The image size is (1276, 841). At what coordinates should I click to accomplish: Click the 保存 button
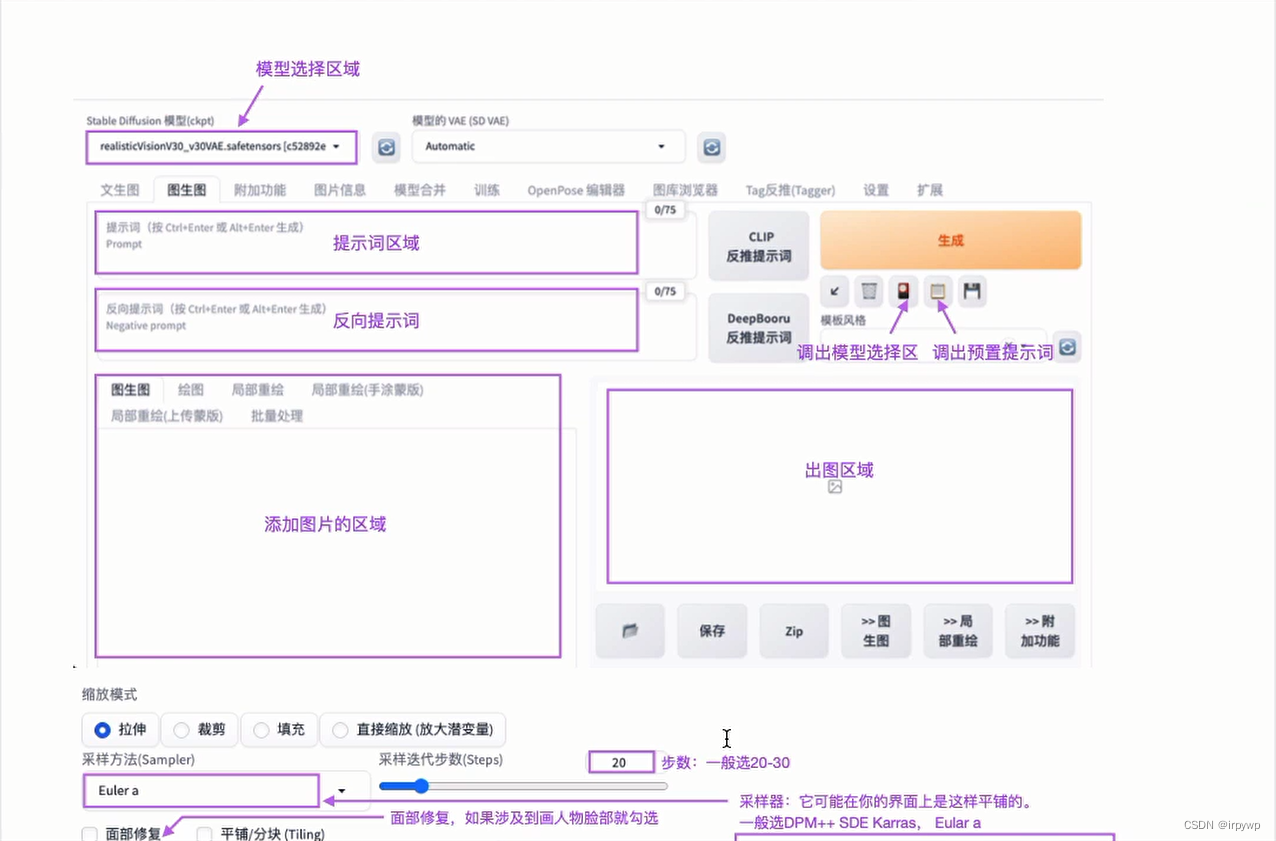click(x=712, y=631)
